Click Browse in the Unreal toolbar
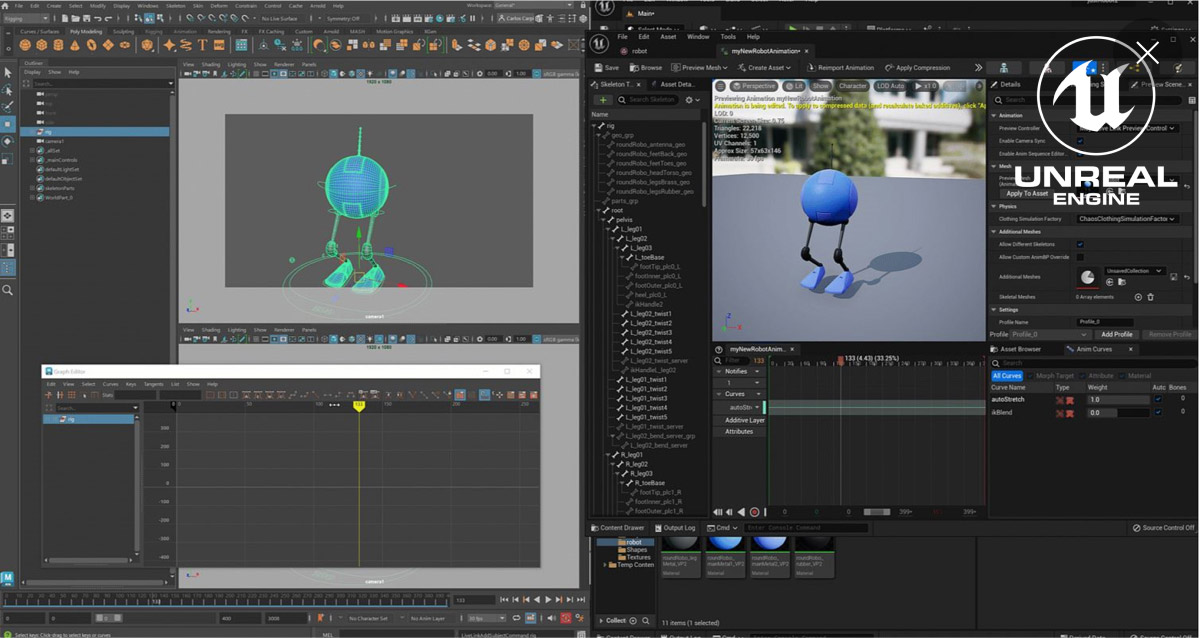Screen dimensions: 1200x638 646,68
